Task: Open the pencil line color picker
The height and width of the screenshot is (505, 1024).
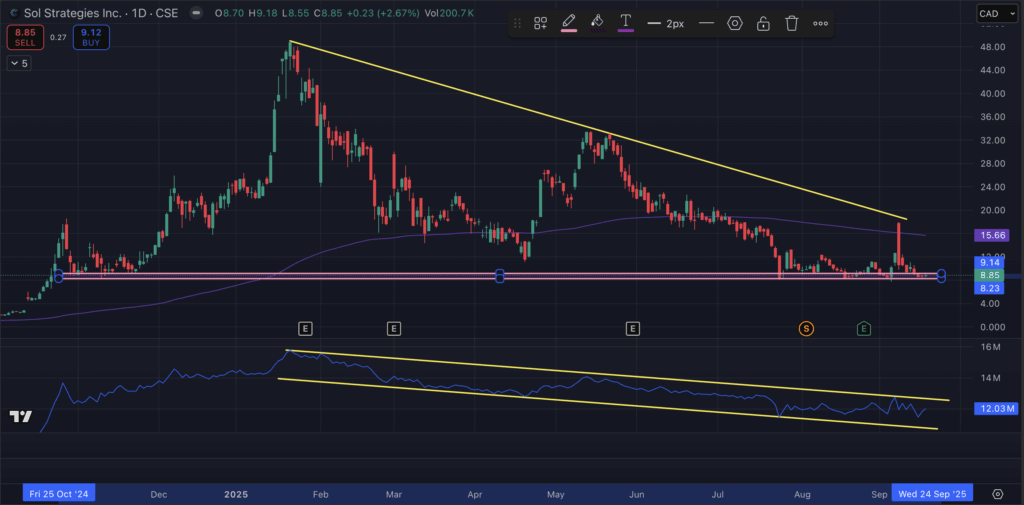Action: click(x=569, y=24)
